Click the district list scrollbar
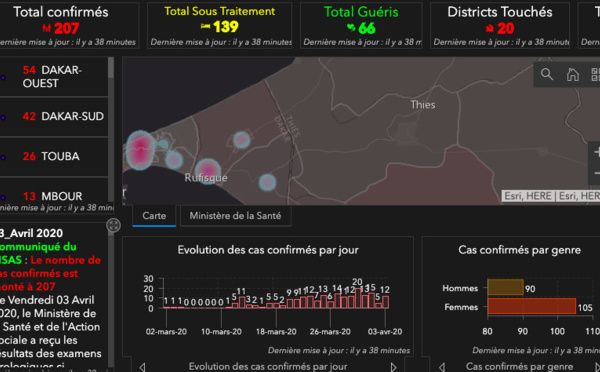This screenshot has width=600, height=372. click(111, 130)
